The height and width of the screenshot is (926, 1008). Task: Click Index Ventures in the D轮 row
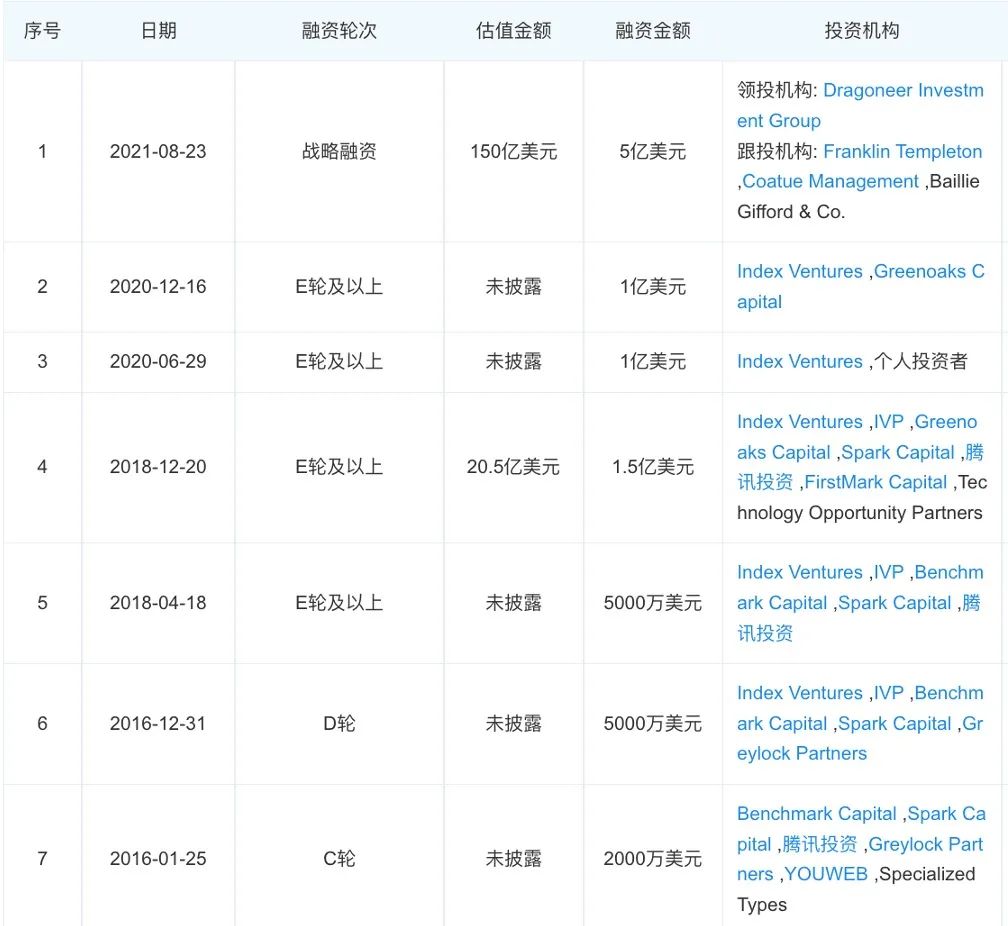point(799,693)
